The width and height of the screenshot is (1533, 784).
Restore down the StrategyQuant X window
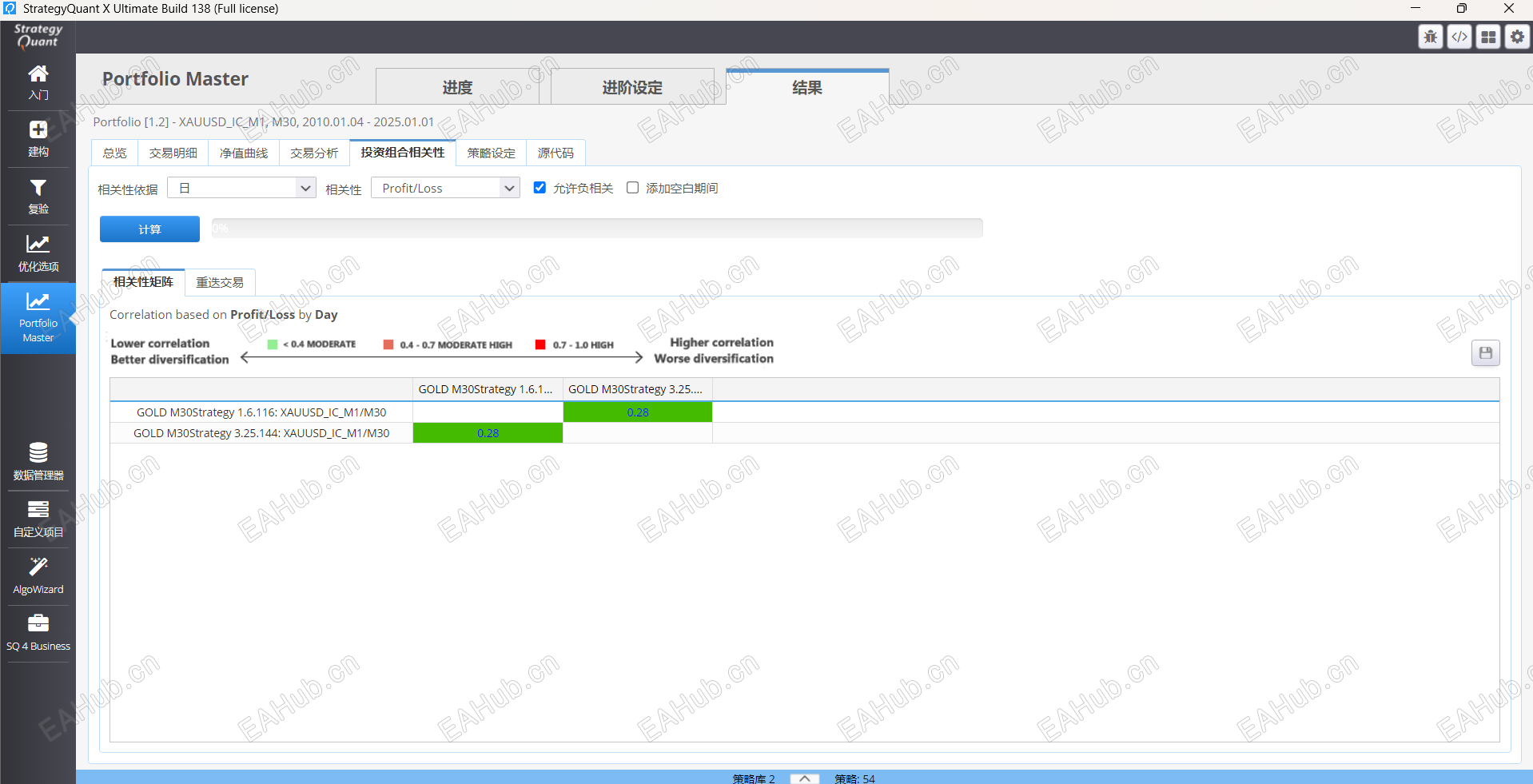(1462, 8)
